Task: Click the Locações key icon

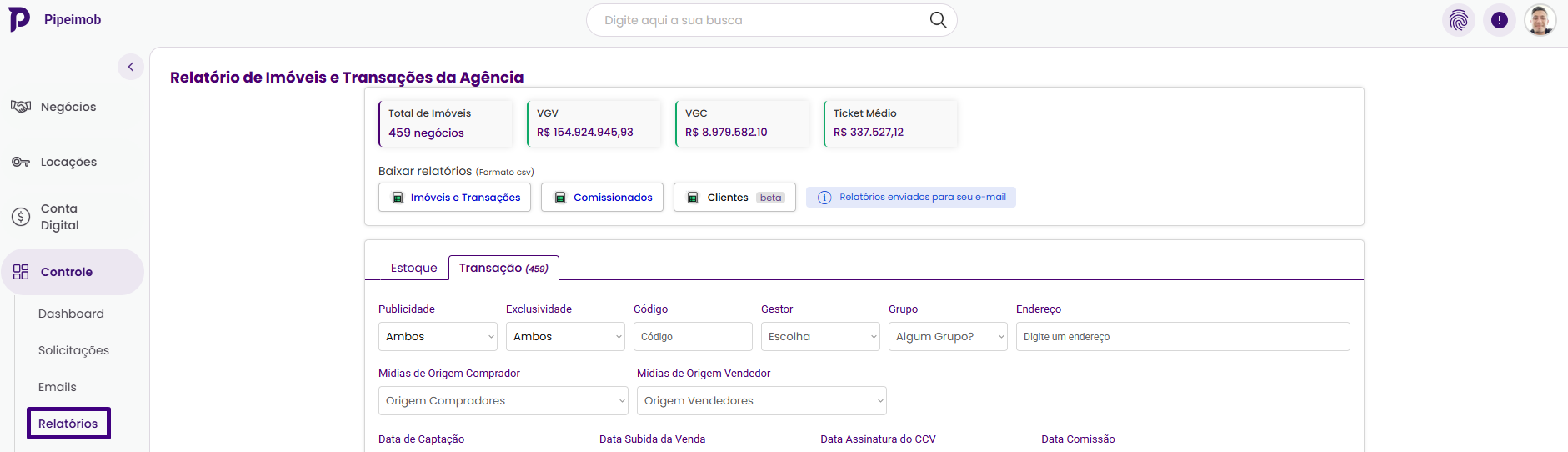Action: 21,162
